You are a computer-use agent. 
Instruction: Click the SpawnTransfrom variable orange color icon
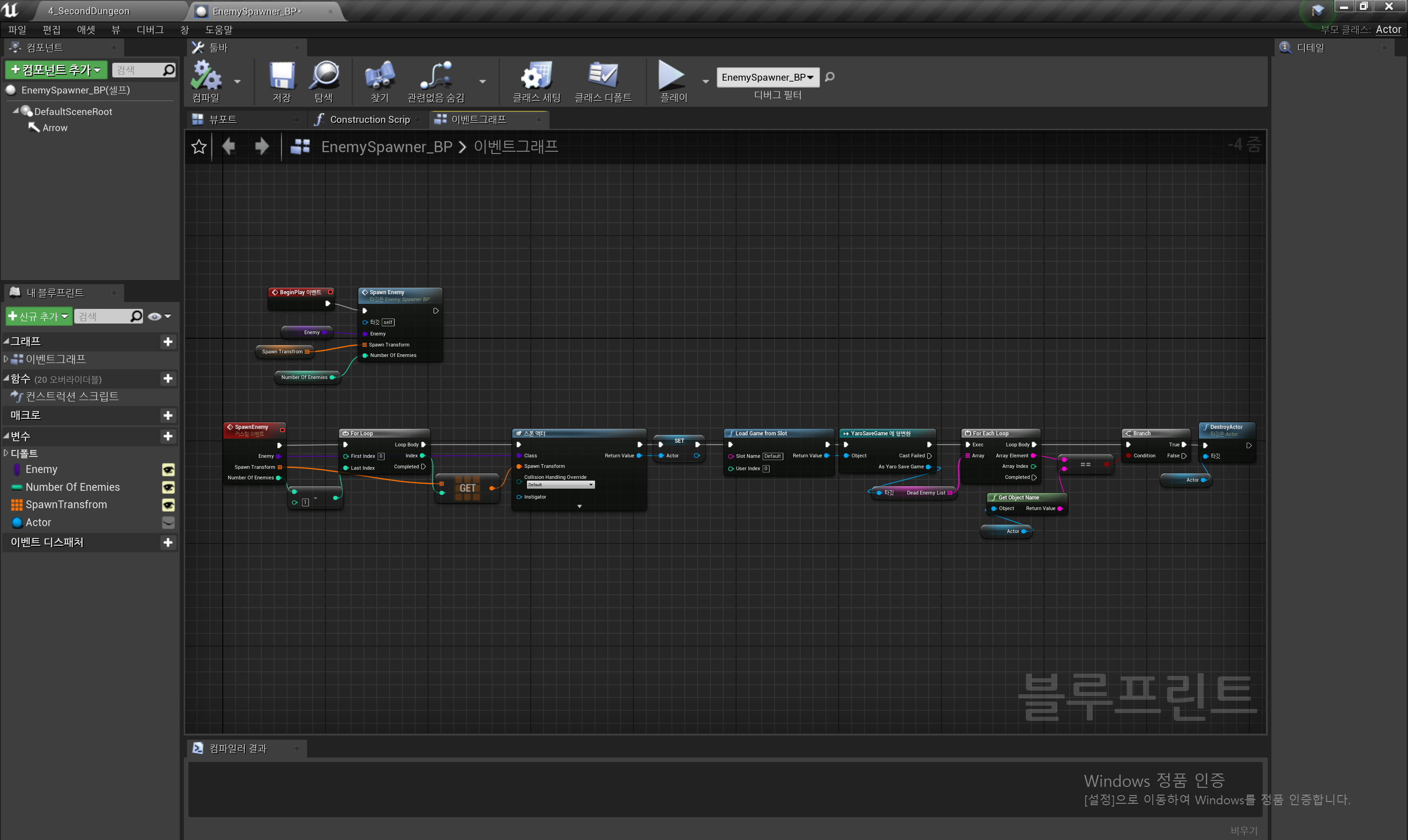(x=17, y=505)
